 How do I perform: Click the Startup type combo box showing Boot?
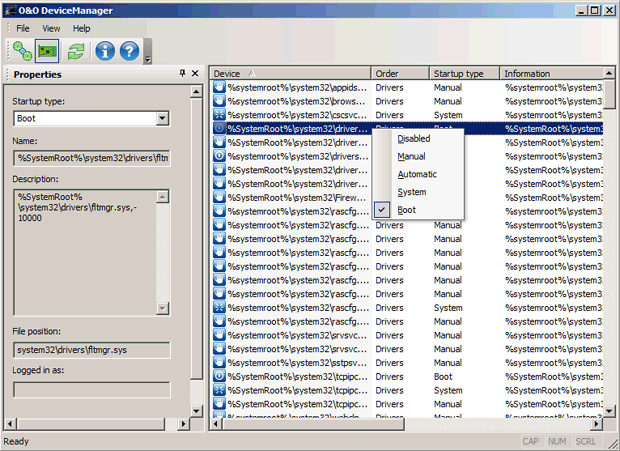coord(91,118)
